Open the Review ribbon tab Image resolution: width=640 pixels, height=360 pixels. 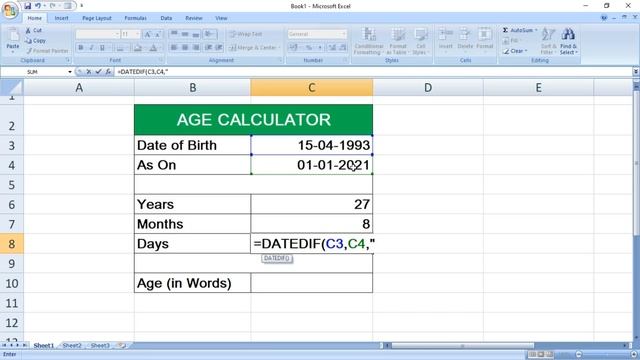point(193,18)
